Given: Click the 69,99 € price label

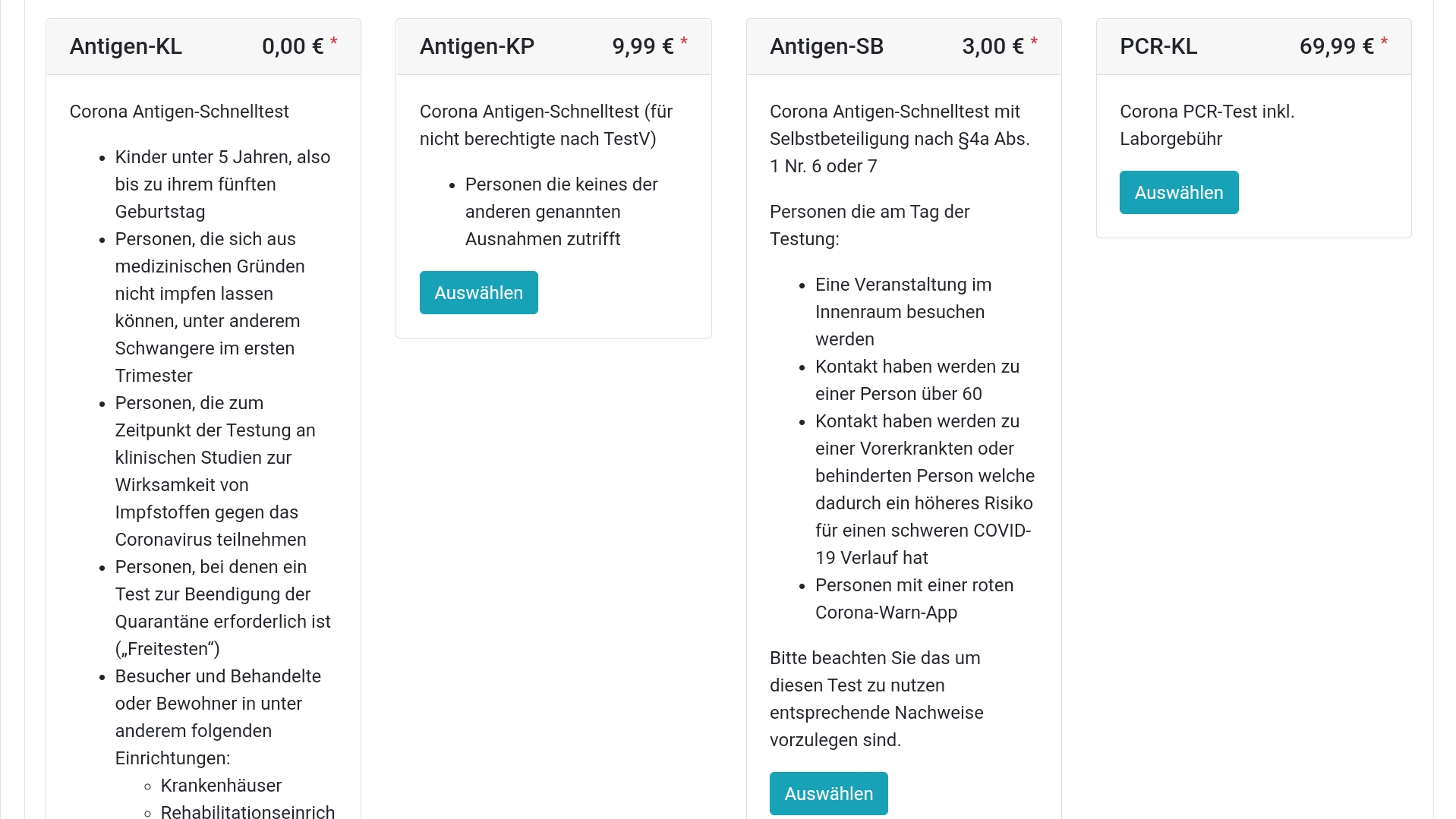Looking at the screenshot, I should click(x=1336, y=46).
